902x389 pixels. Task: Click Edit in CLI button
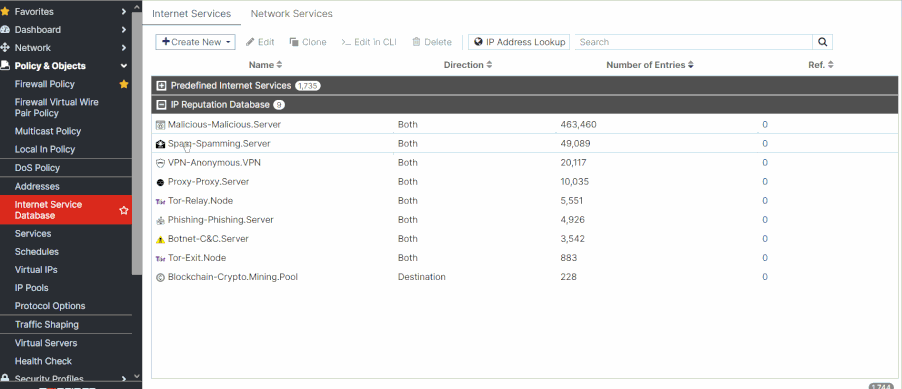369,42
